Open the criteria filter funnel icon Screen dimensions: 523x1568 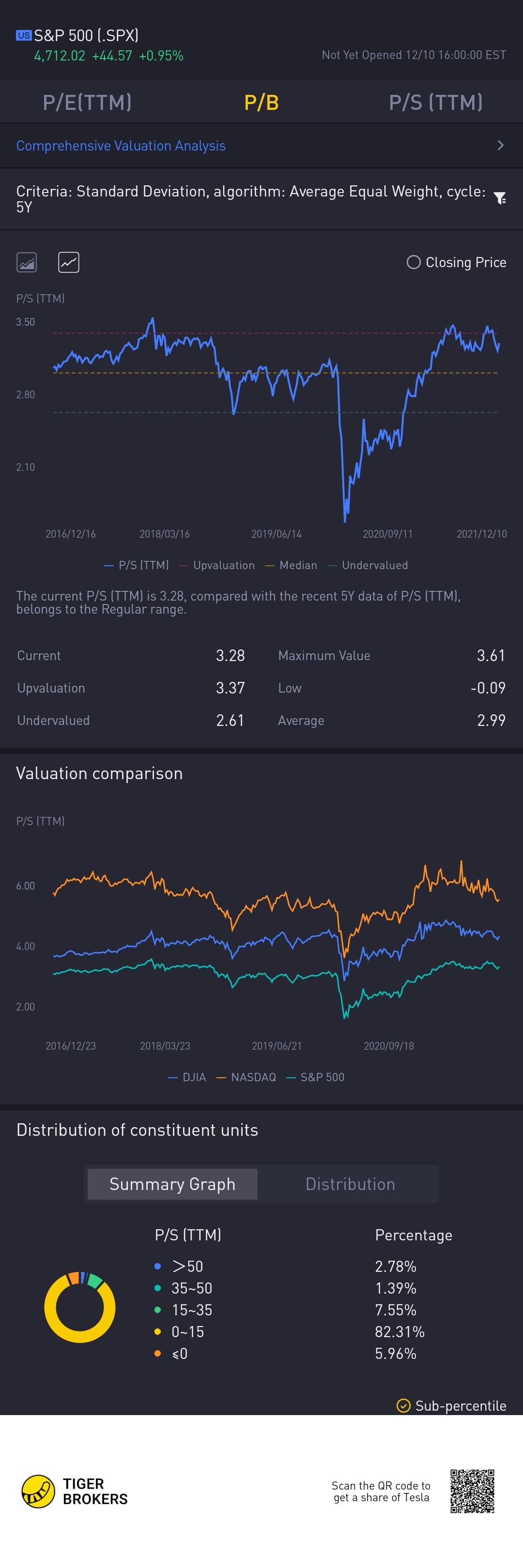500,198
